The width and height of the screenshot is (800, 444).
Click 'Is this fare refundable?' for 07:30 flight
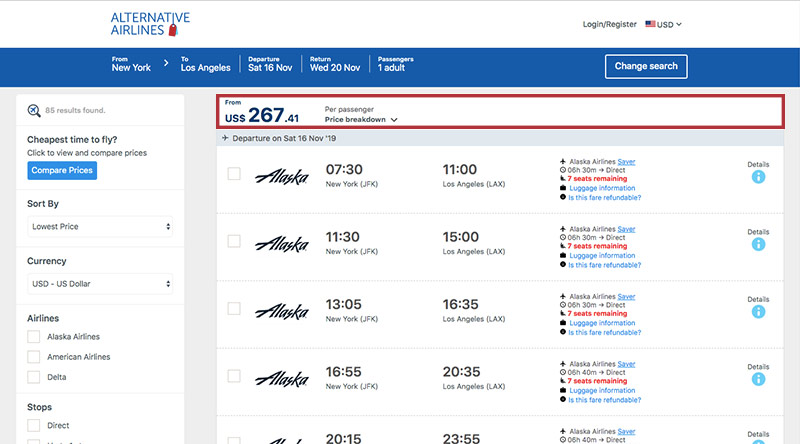click(x=605, y=198)
